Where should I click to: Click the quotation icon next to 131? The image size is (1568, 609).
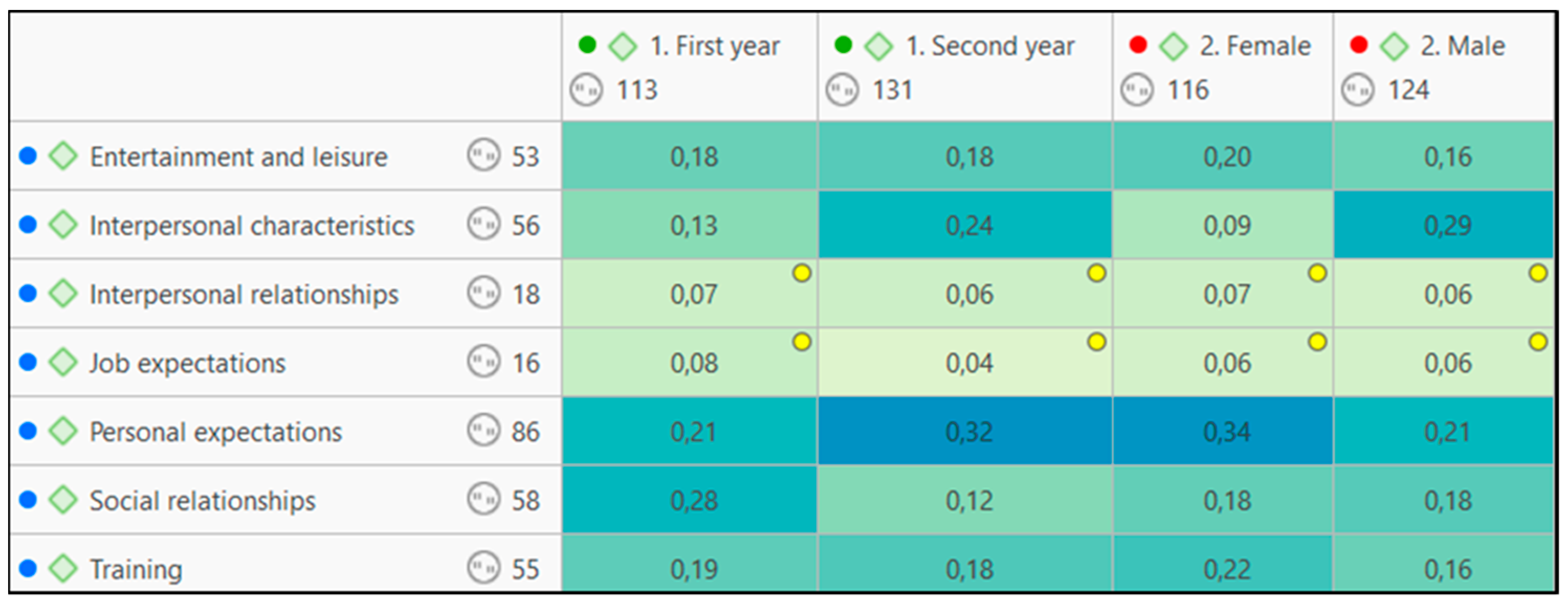click(842, 90)
